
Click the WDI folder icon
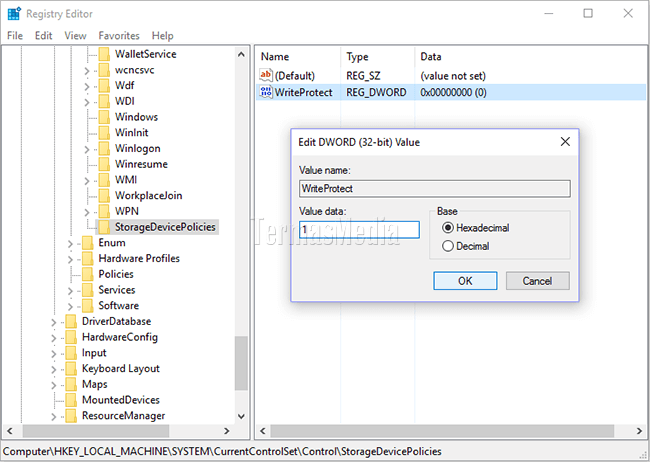click(104, 101)
